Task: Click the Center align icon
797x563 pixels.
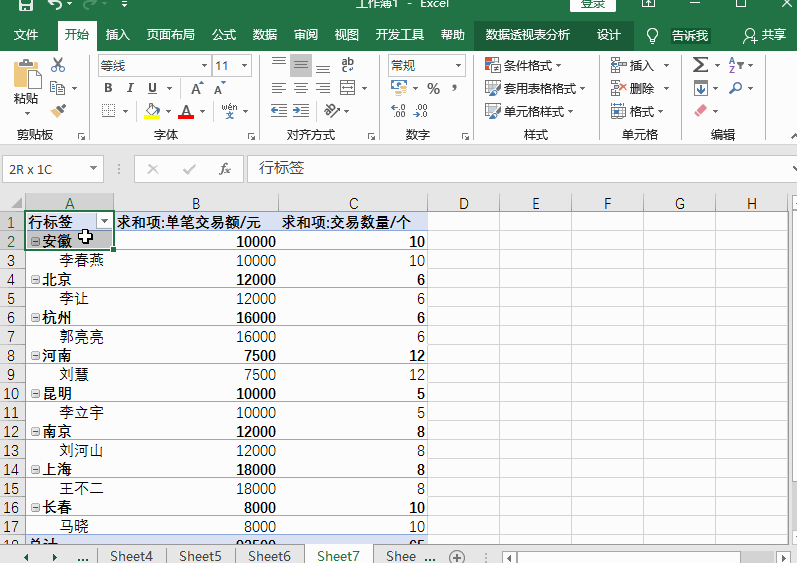Action: point(300,88)
